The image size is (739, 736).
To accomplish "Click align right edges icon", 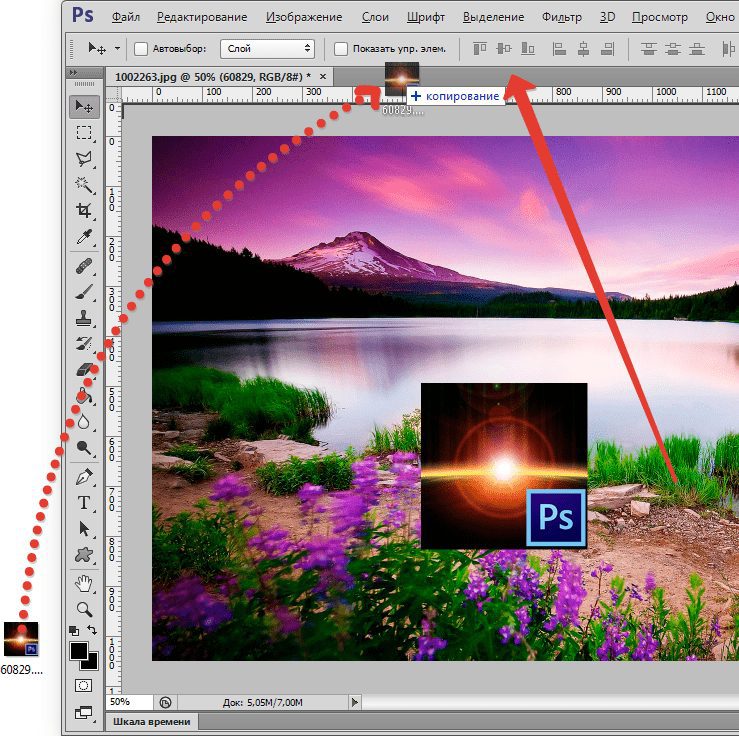I will tap(608, 49).
